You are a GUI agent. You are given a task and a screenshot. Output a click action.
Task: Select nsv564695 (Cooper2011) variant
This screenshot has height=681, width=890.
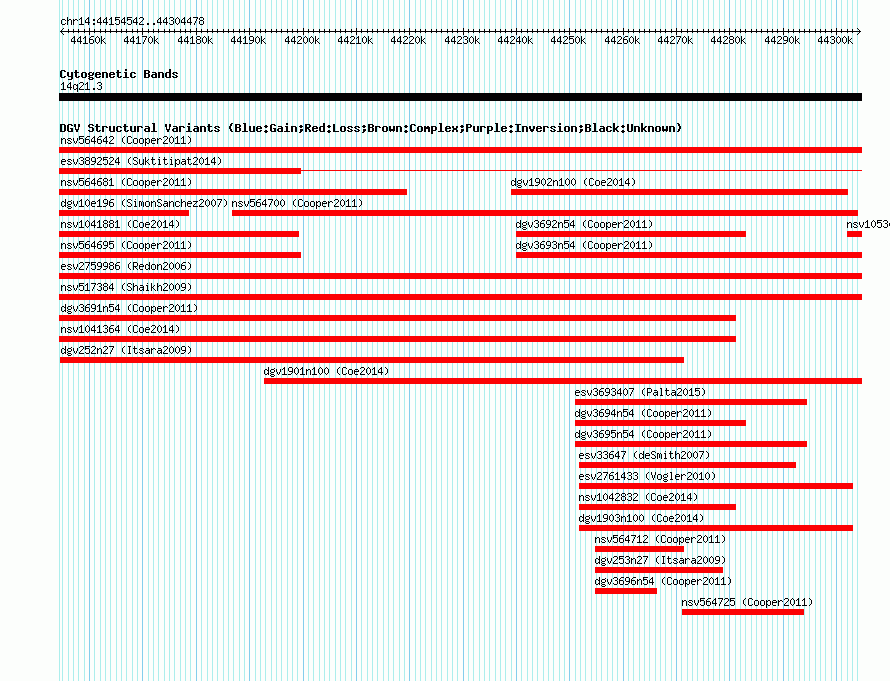tap(126, 245)
